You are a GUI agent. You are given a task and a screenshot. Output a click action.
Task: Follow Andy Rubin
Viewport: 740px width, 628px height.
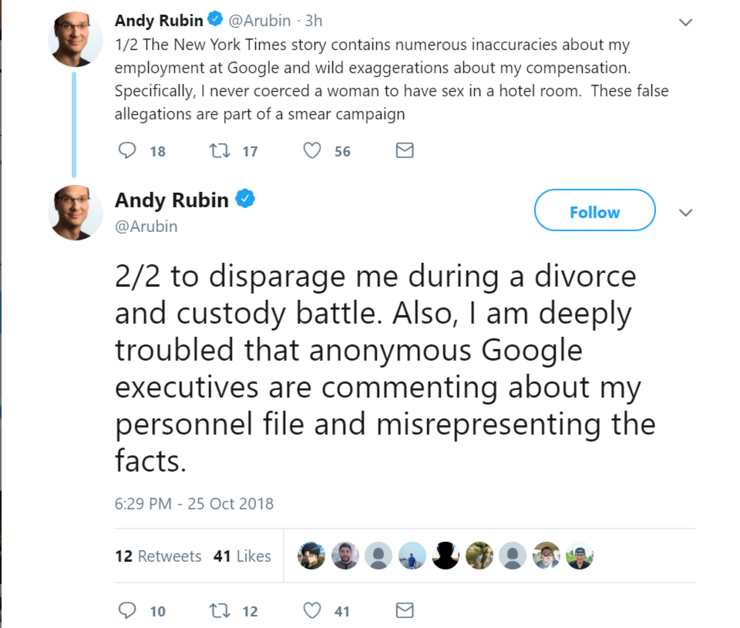click(x=594, y=212)
